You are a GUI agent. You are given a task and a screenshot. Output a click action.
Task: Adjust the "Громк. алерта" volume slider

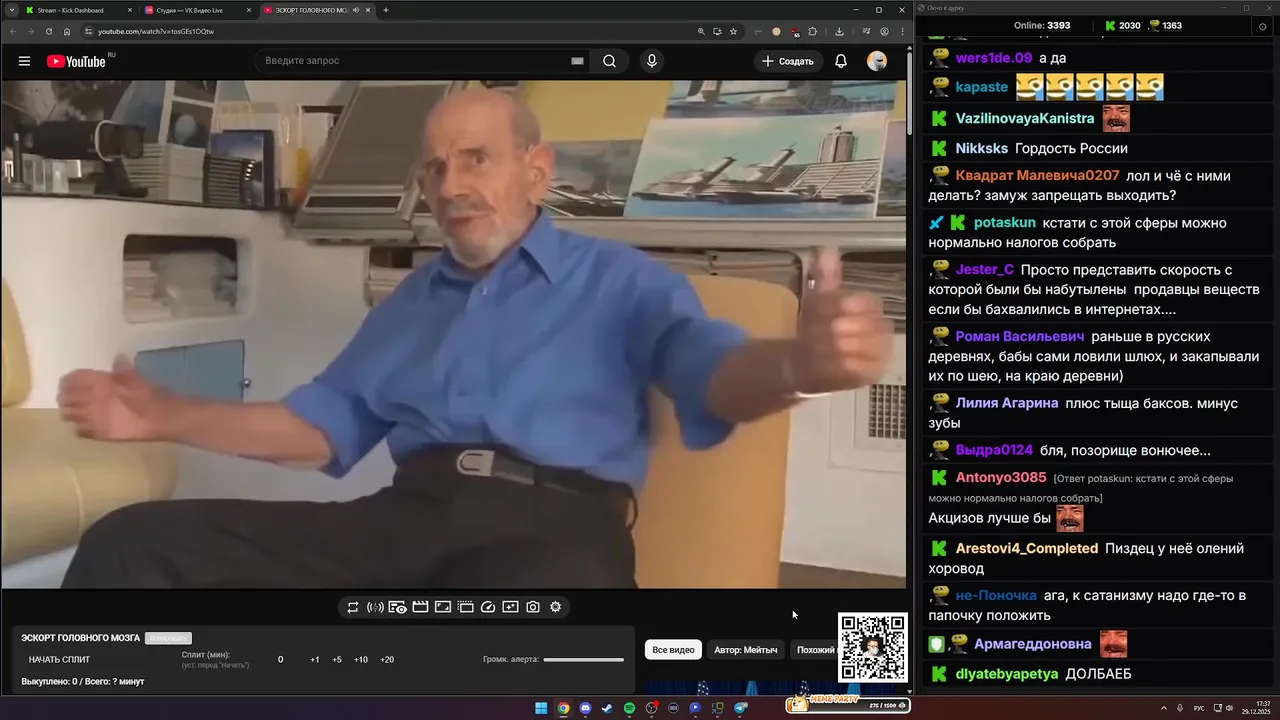583,660
